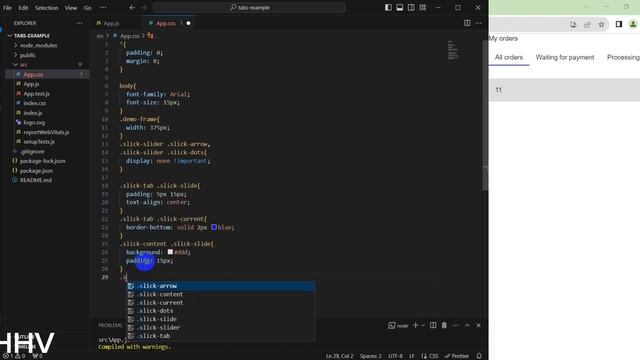Open editor more actions ellipsis
Image resolution: width=640 pixels, height=360 pixels.
478,23
